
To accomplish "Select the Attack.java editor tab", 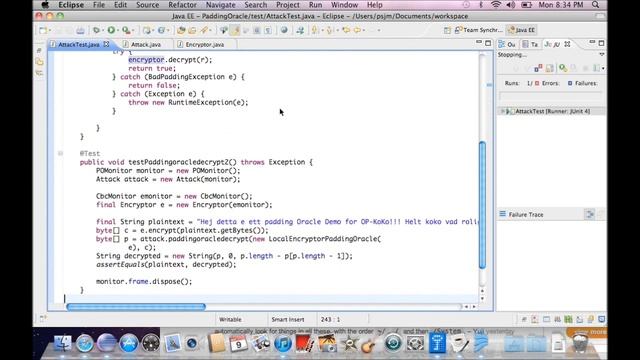I will click(146, 44).
